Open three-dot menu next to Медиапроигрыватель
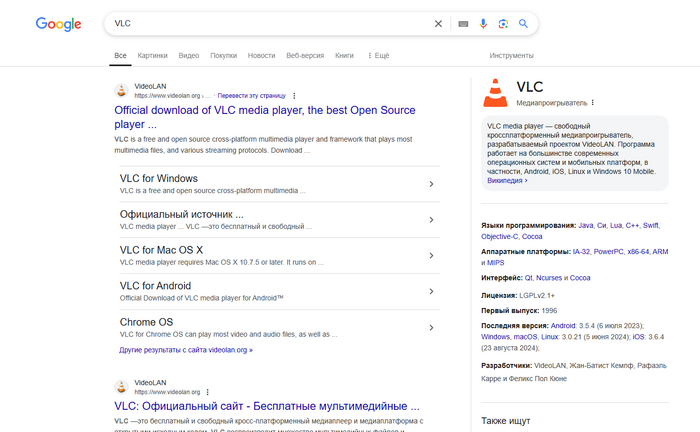The image size is (700, 432). 593,102
